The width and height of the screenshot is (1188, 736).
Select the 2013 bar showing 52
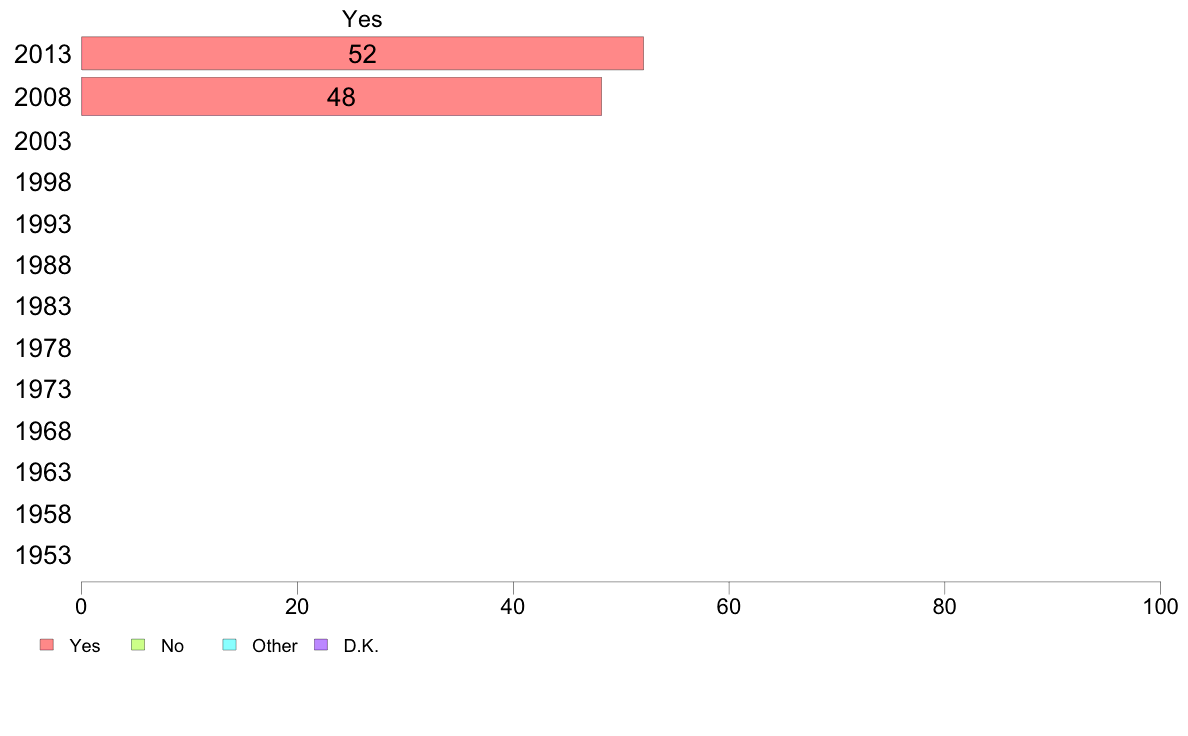(362, 53)
